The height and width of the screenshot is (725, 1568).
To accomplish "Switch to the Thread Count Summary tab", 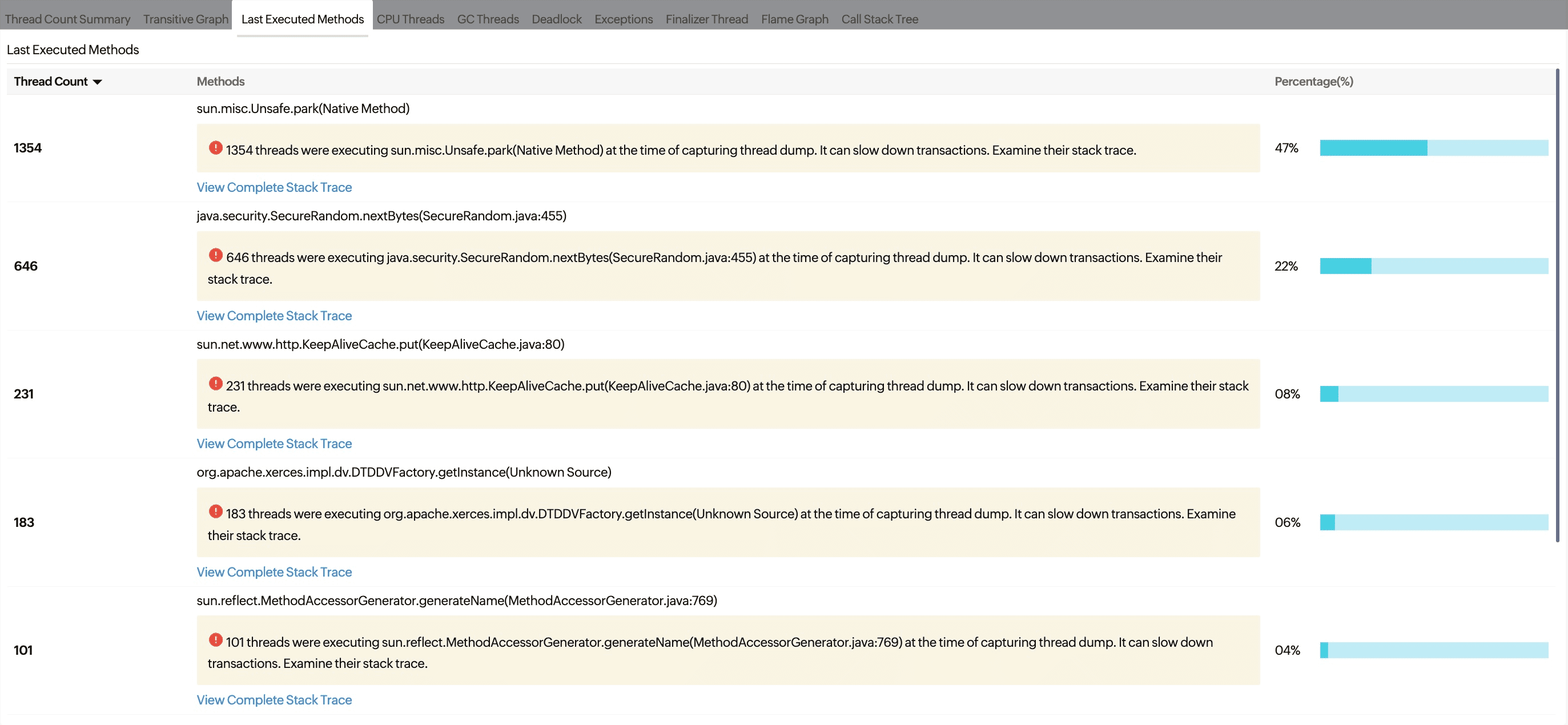I will pos(67,19).
